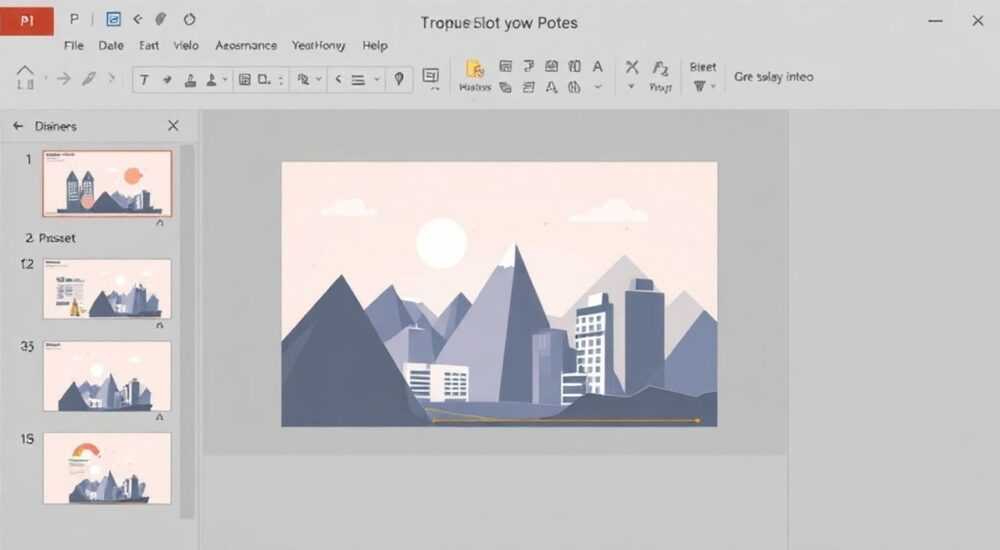Open the Date menu
Viewport: 1000px width, 550px height.
click(111, 45)
